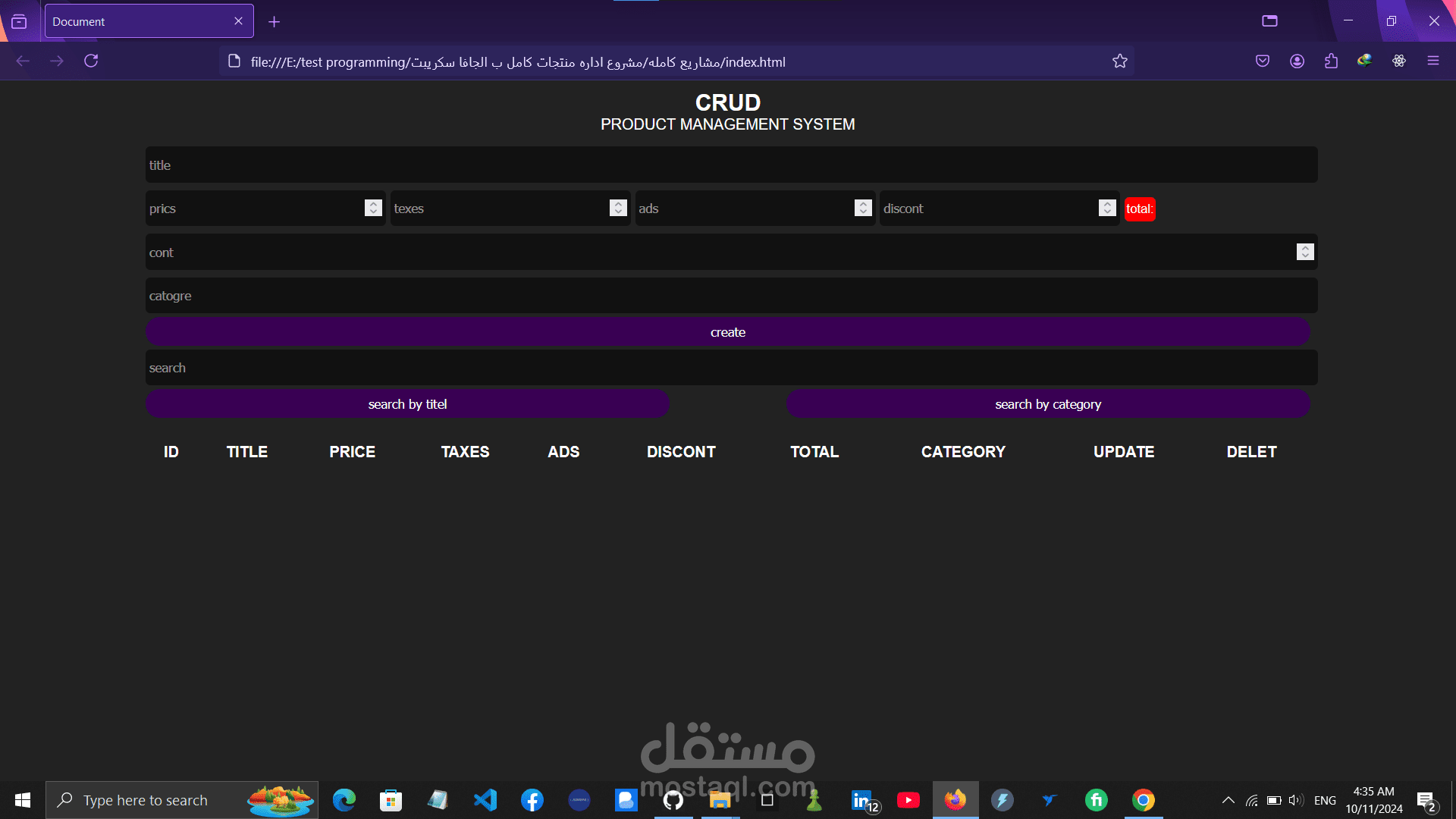Viewport: 1456px width, 819px height.
Task: Click the red total label
Action: pyautogui.click(x=1139, y=209)
